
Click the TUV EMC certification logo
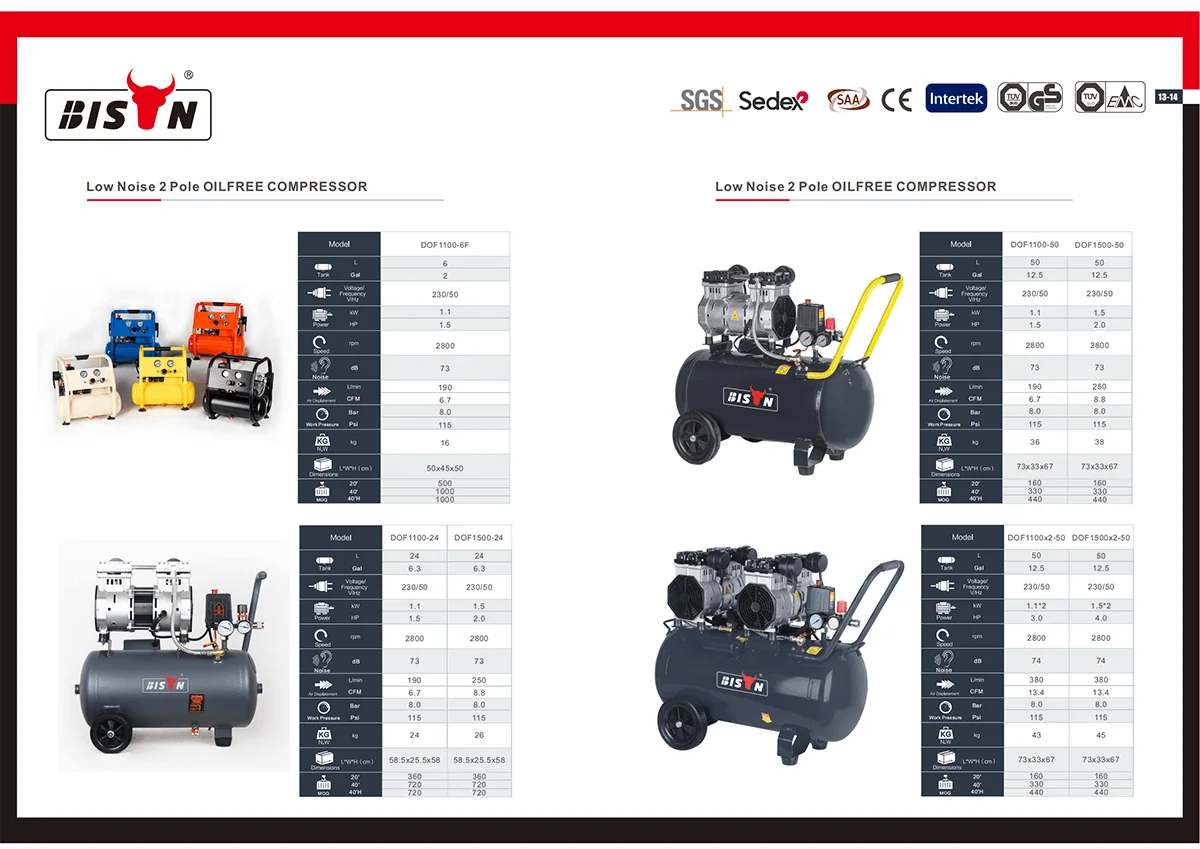[1109, 98]
